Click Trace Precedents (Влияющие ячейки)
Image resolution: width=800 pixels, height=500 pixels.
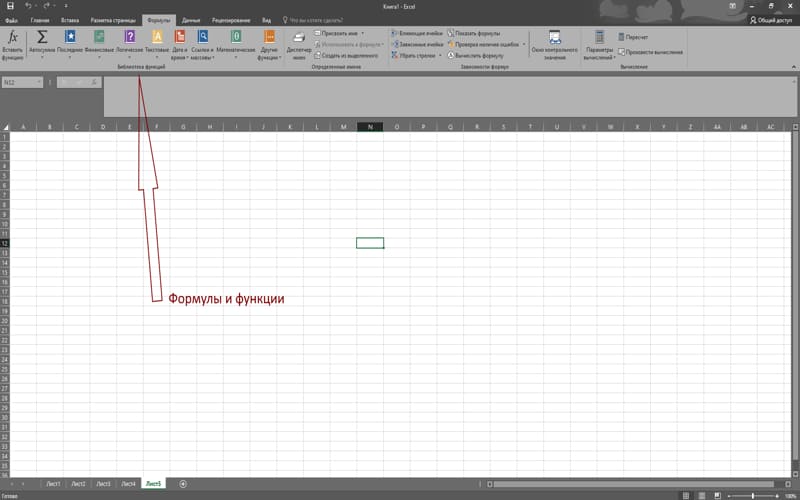coord(417,33)
